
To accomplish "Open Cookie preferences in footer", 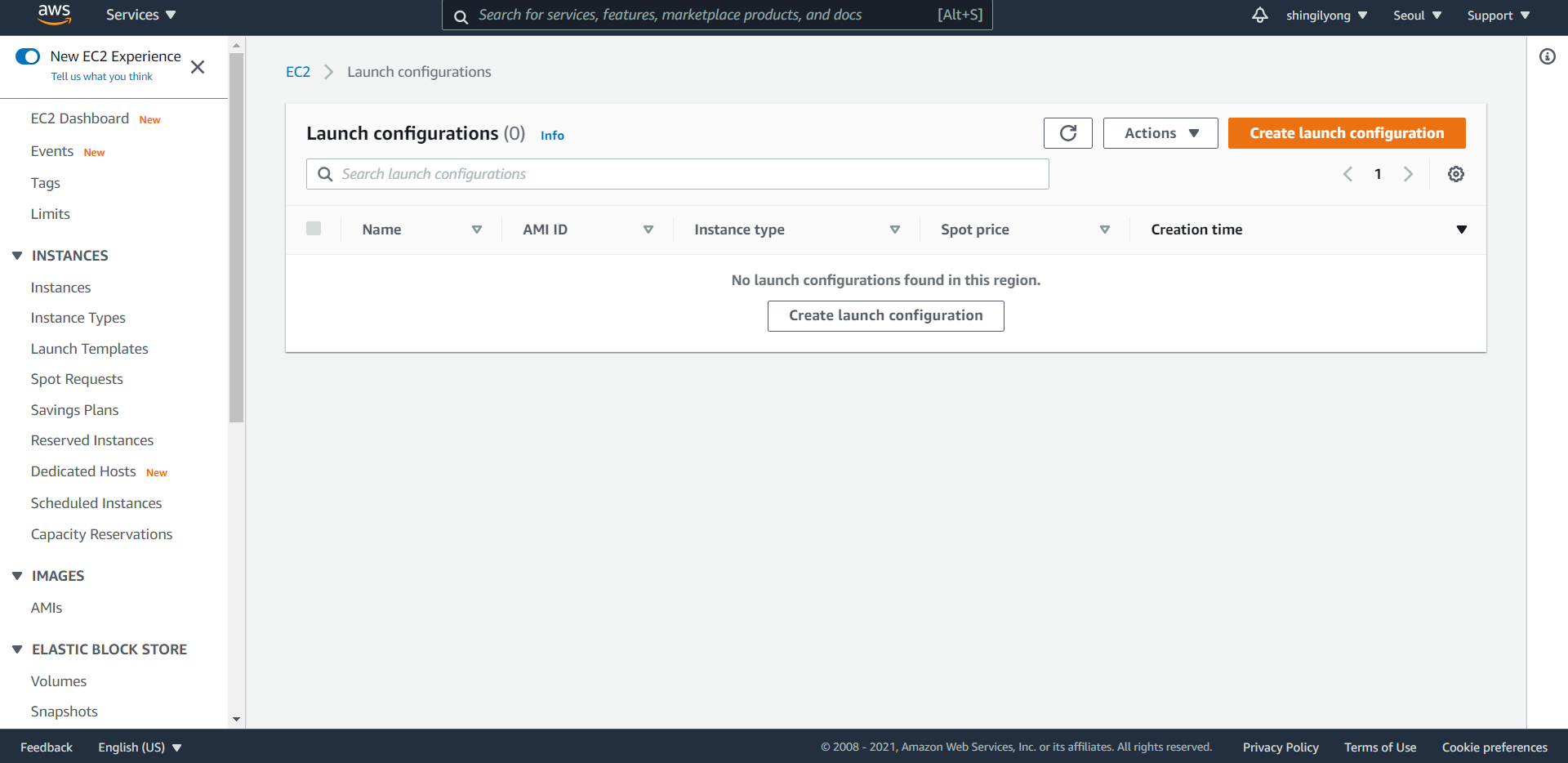I will pos(1494,747).
